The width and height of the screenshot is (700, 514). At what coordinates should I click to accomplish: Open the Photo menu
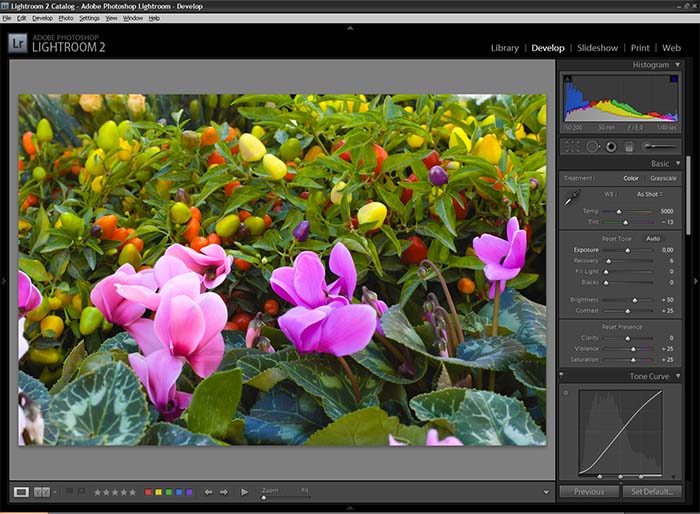pyautogui.click(x=66, y=18)
